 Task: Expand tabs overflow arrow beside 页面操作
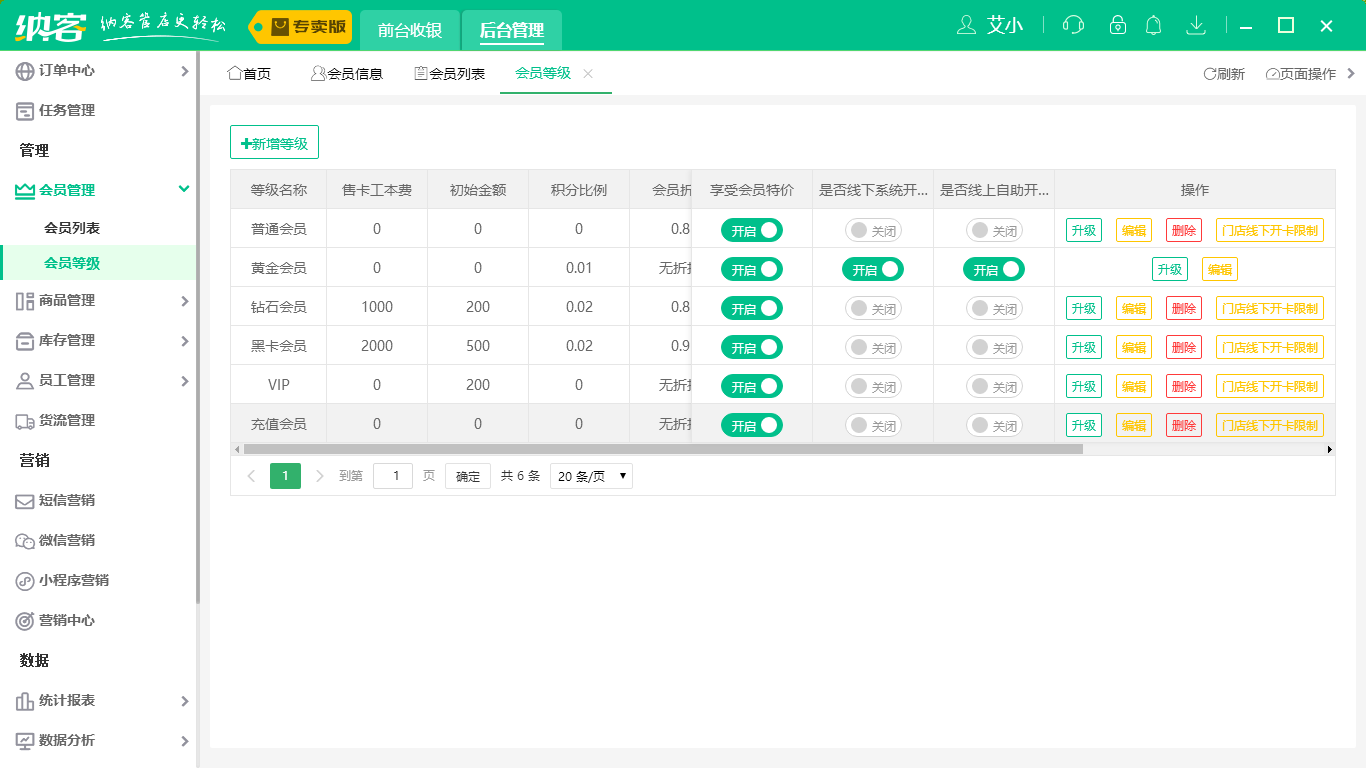point(1352,73)
